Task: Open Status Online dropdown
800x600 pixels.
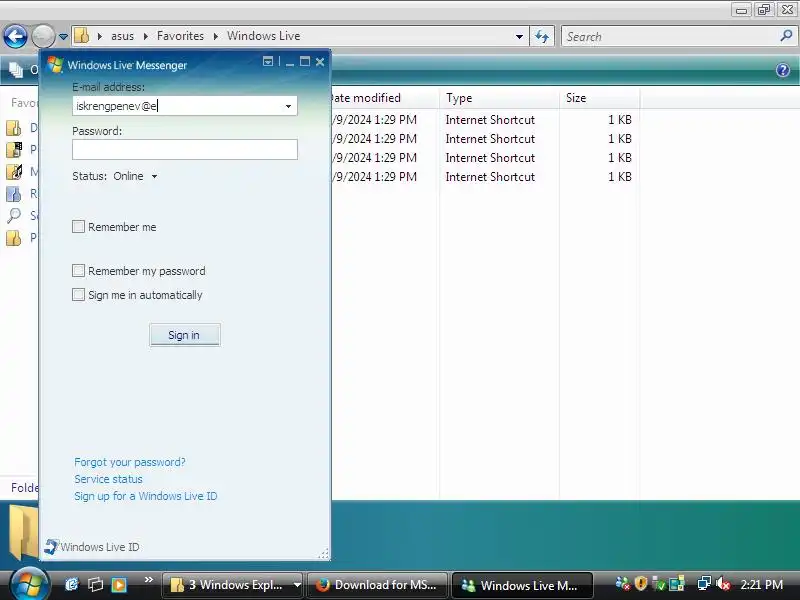Action: pyautogui.click(x=136, y=176)
